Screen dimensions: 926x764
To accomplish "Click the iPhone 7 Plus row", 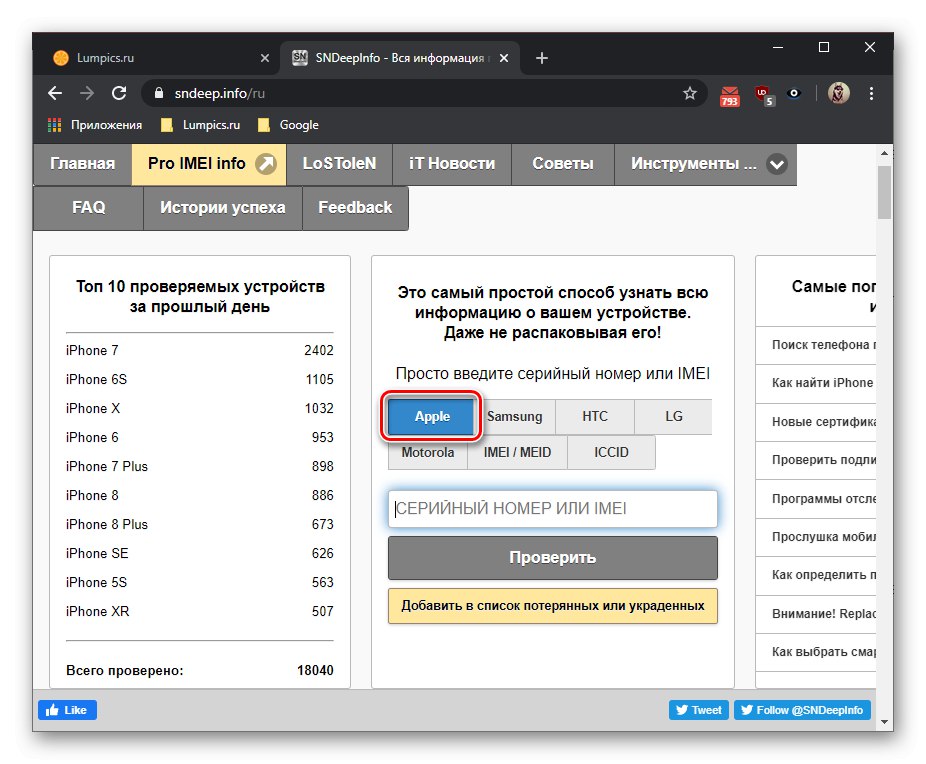I will pos(200,466).
